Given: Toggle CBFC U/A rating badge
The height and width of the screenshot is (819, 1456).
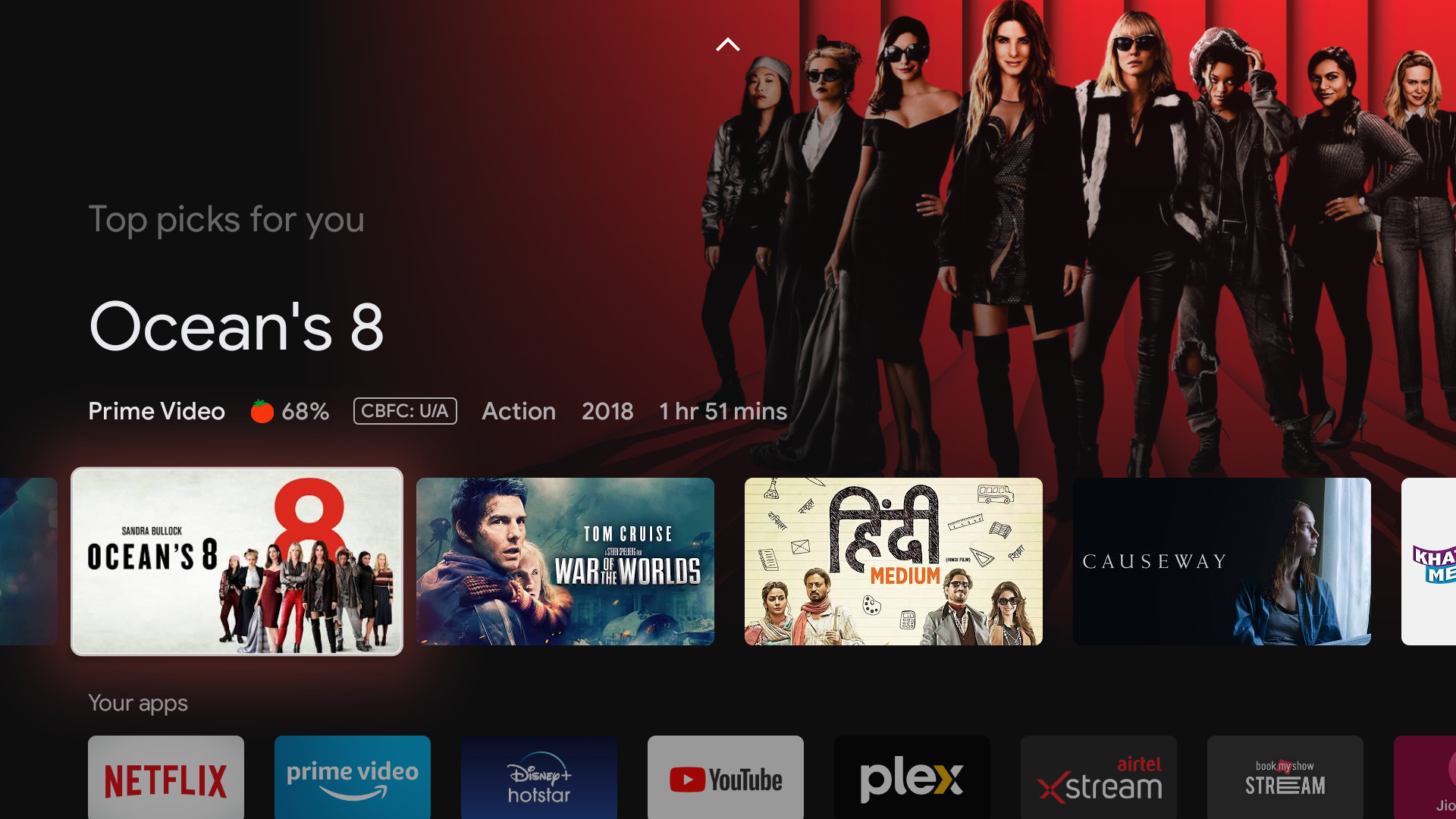Looking at the screenshot, I should pos(404,411).
